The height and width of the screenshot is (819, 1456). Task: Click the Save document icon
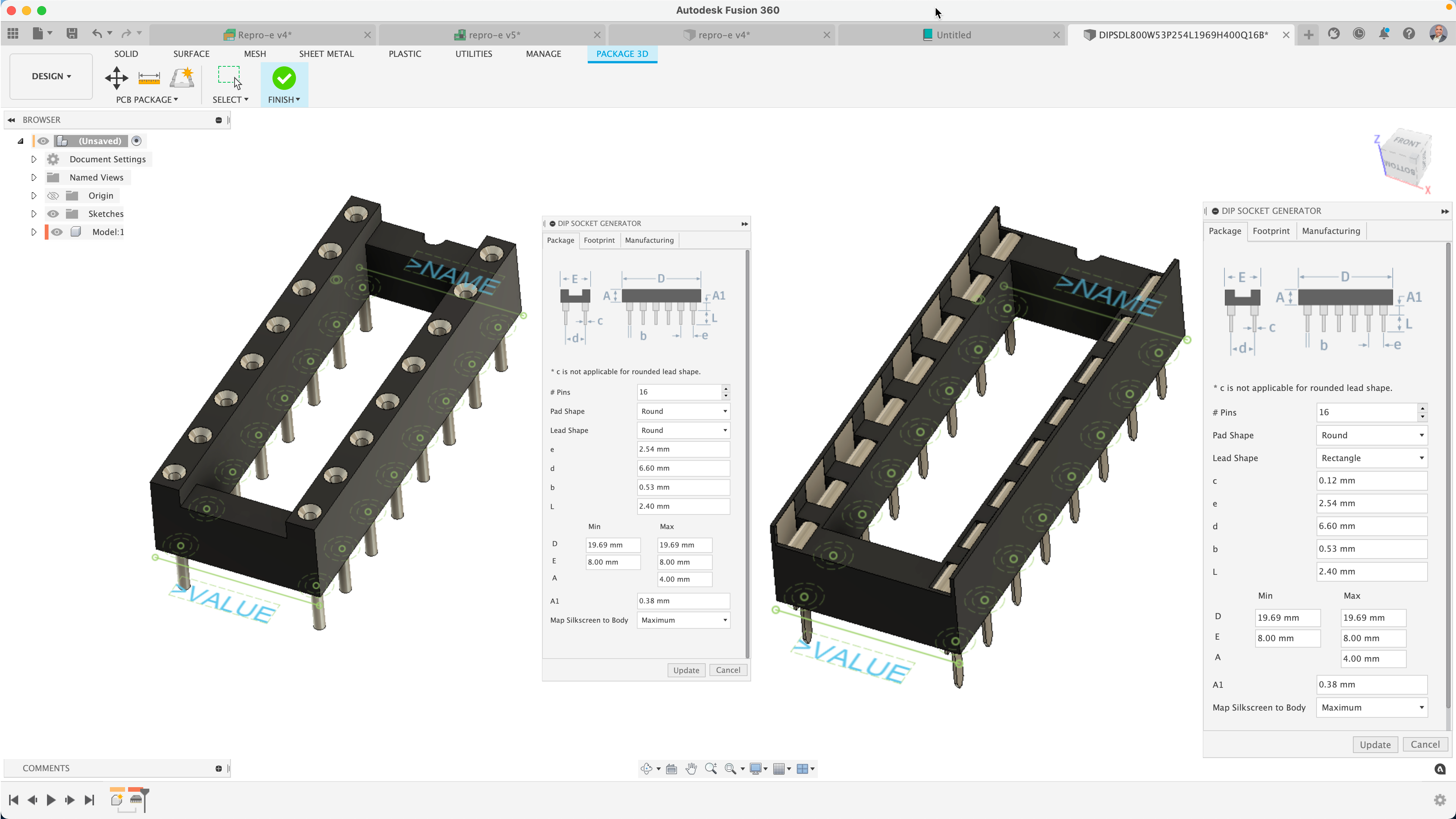point(72,33)
